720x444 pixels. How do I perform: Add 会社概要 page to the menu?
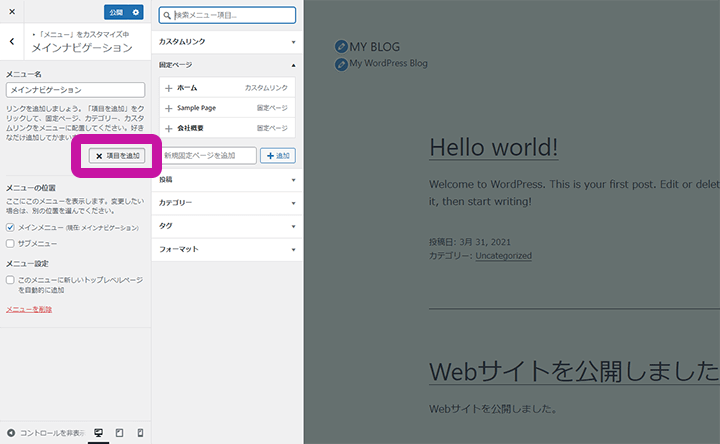click(x=169, y=128)
